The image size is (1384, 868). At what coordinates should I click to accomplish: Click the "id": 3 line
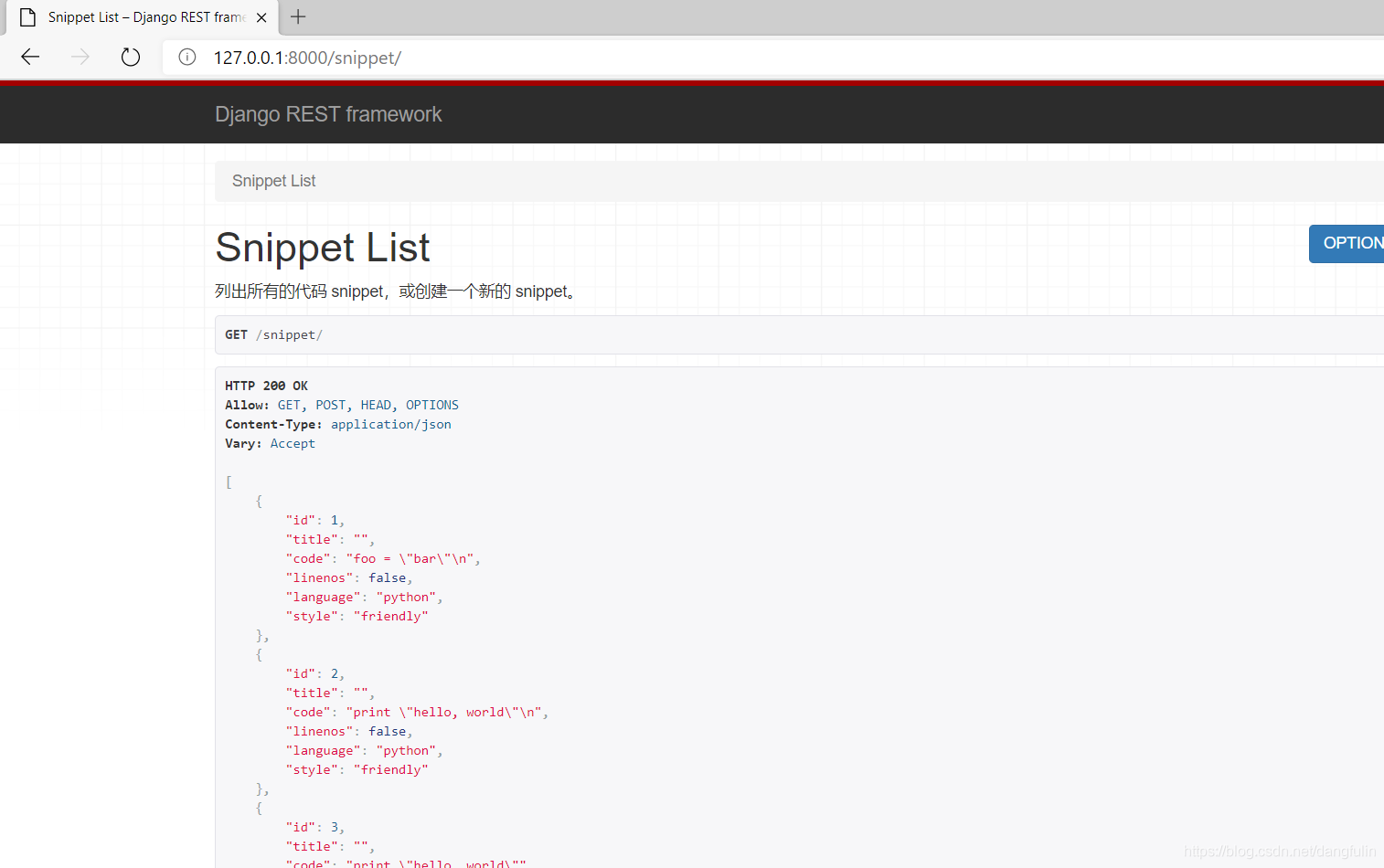(x=315, y=827)
